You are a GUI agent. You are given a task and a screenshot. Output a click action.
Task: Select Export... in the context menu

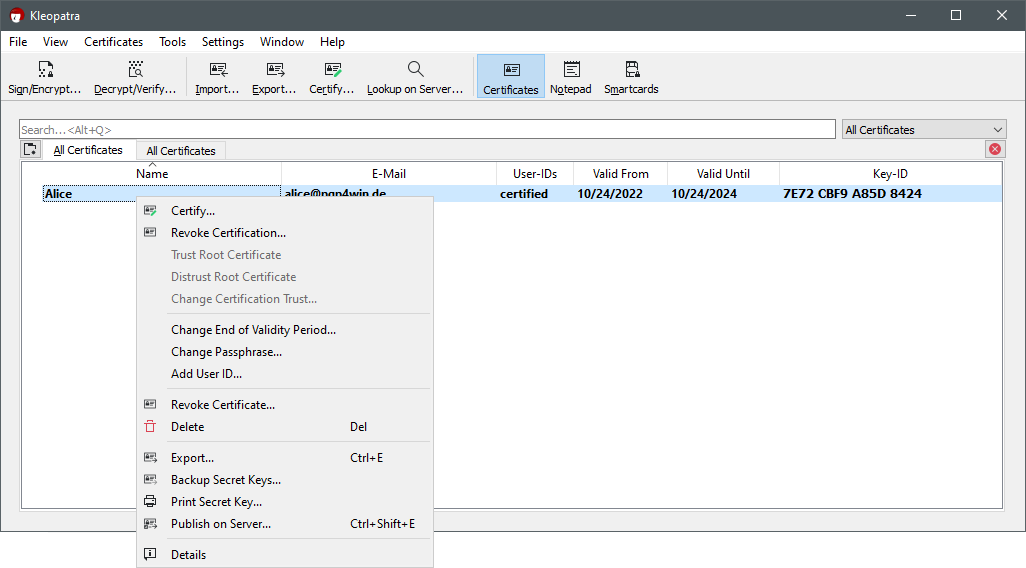pos(285,458)
